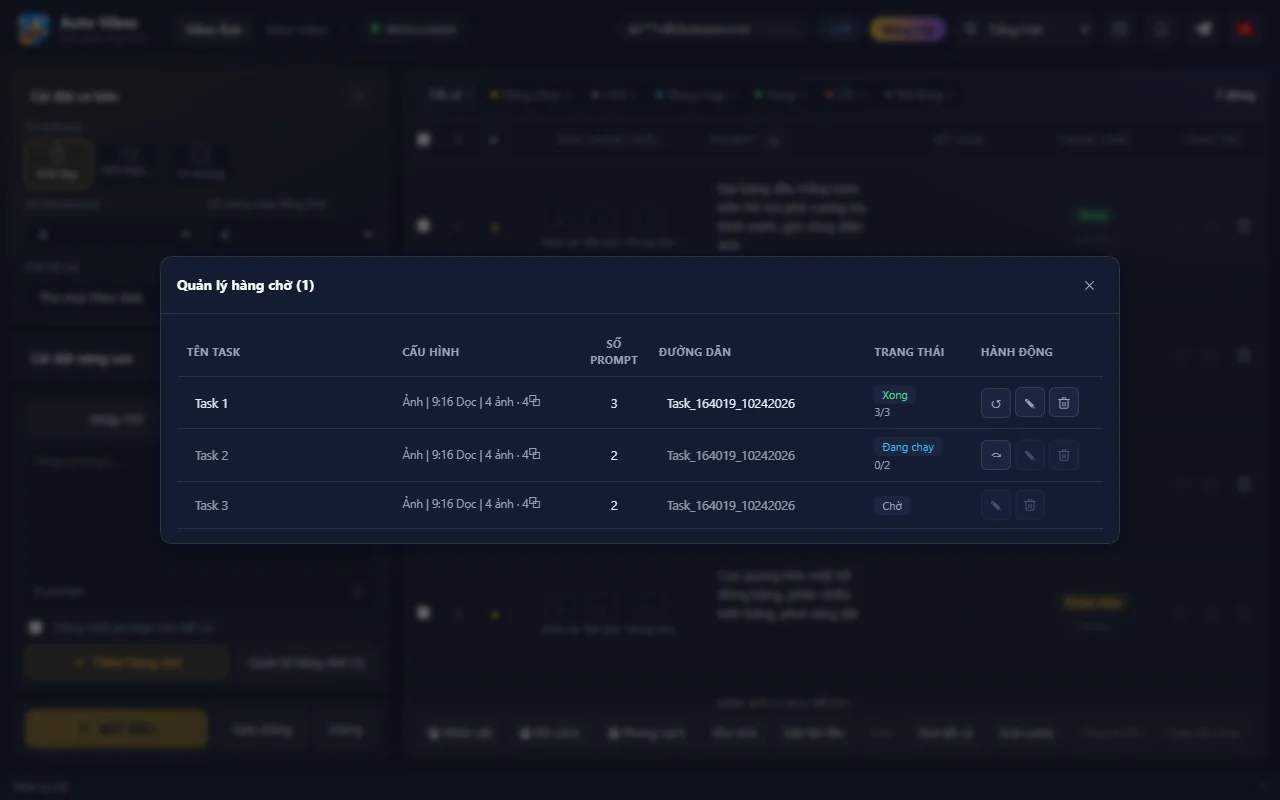The height and width of the screenshot is (800, 1280).
Task: Close the Quản lý hàng chờ dialog
Action: coord(1089,286)
